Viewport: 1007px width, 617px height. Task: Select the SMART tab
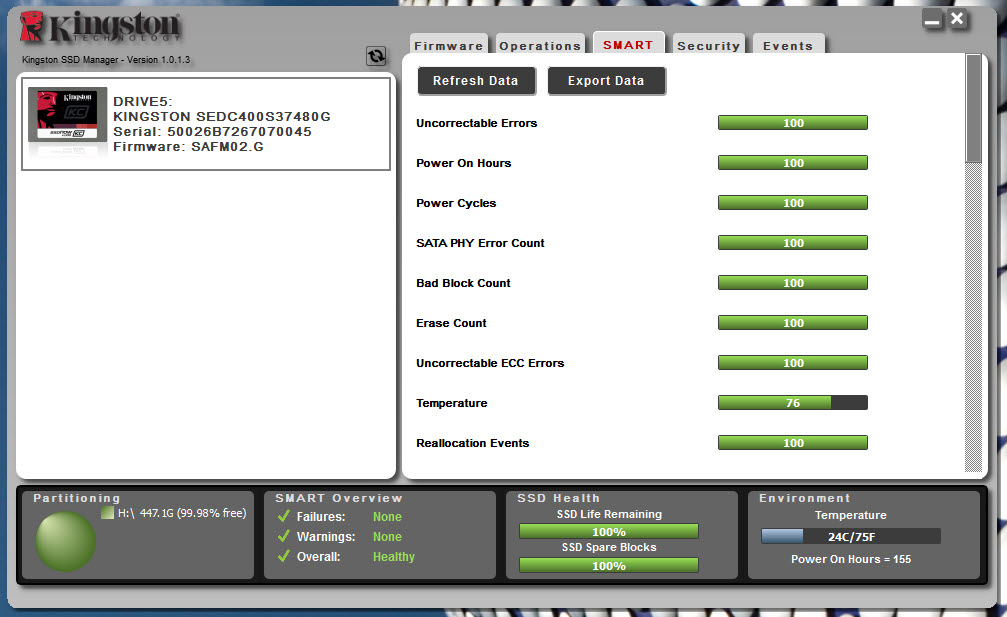628,44
